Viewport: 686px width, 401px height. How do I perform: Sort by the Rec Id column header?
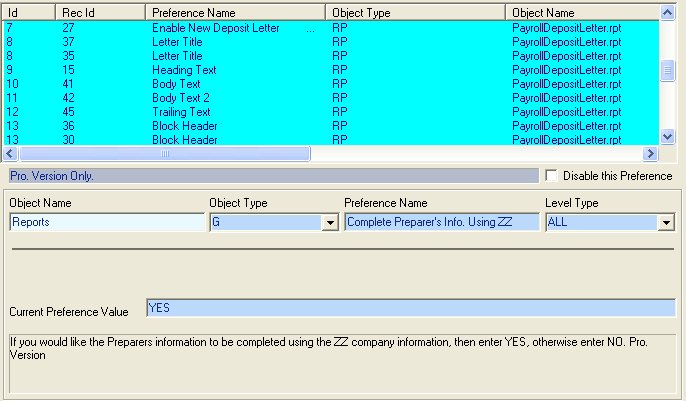coord(102,13)
